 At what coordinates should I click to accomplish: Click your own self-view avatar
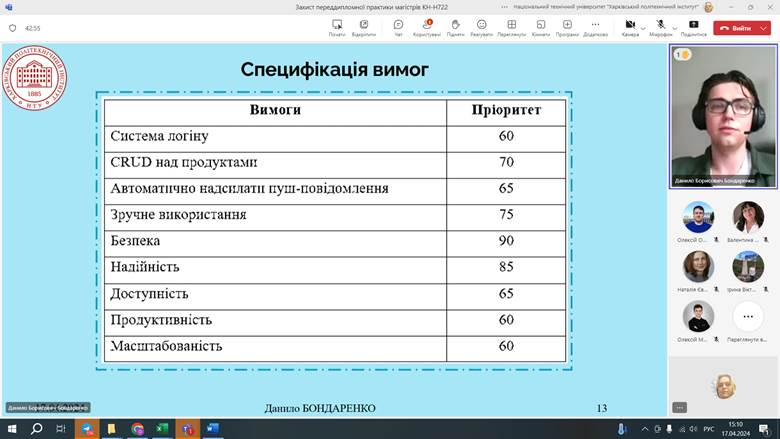coord(724,386)
